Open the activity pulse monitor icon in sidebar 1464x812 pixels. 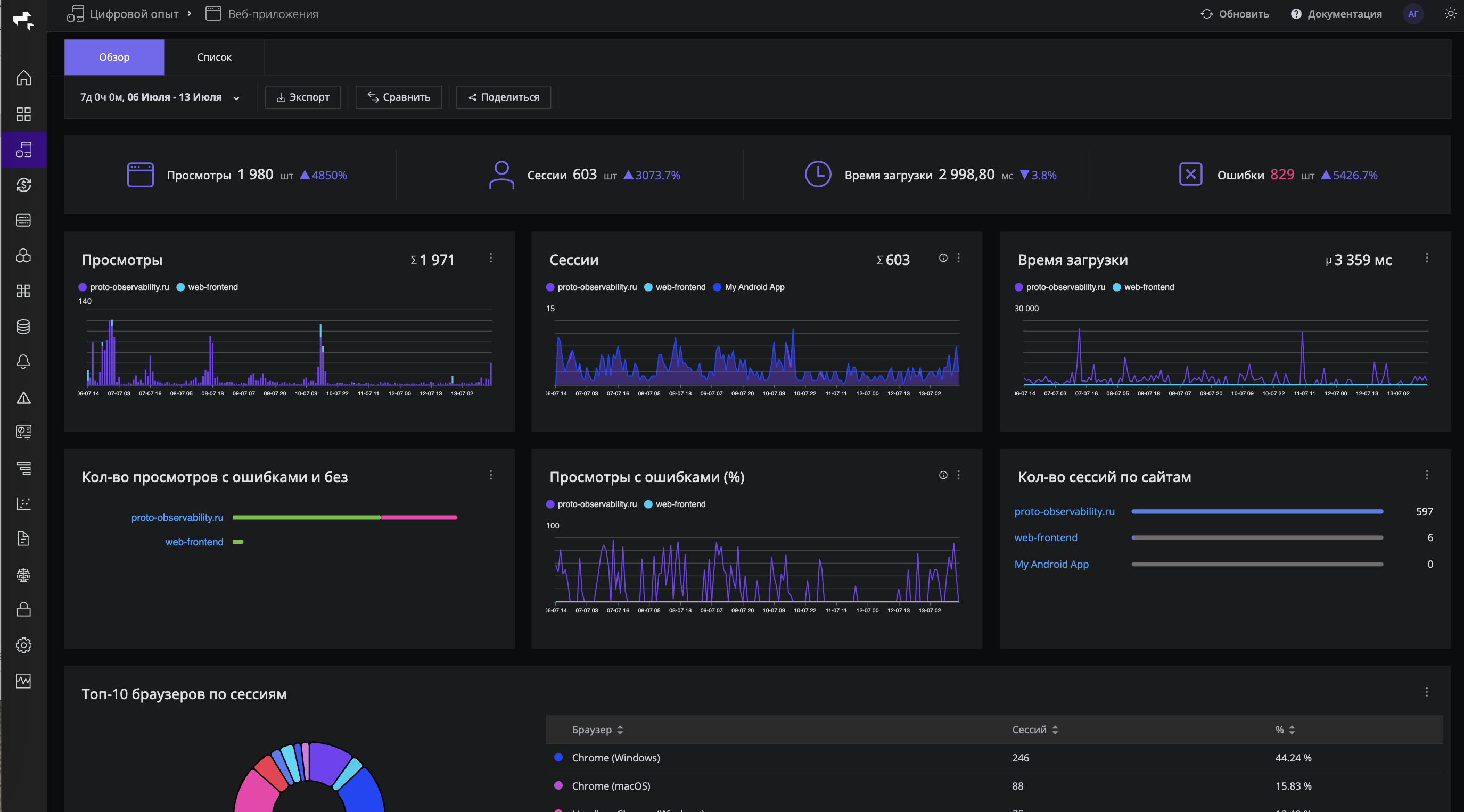[x=23, y=681]
